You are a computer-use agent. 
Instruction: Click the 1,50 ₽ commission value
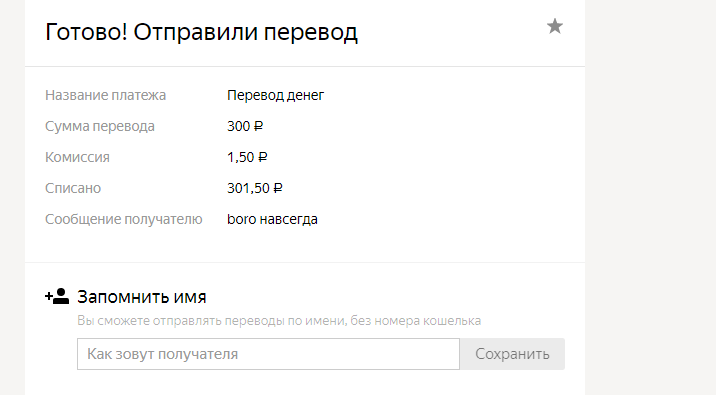pos(247,157)
